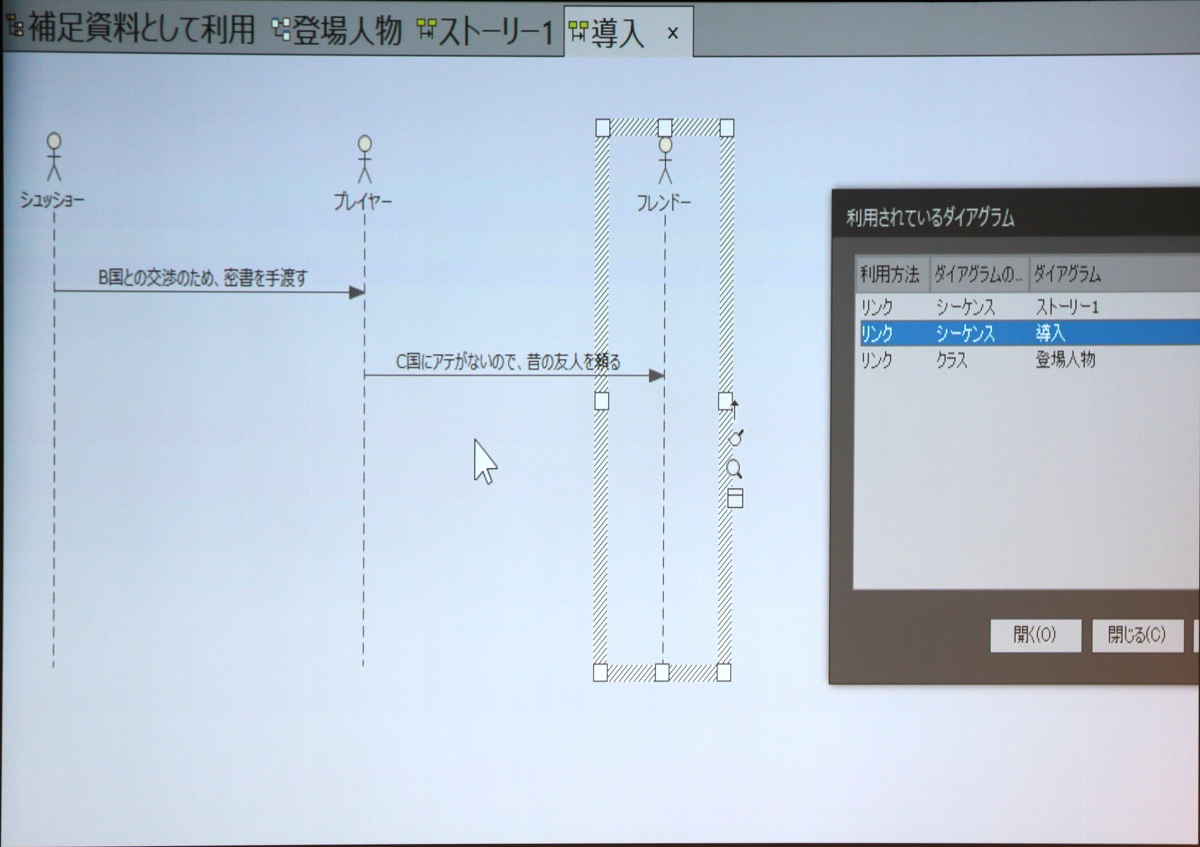Click the rectangle icon below the magnifier
1200x847 pixels.
(x=735, y=498)
